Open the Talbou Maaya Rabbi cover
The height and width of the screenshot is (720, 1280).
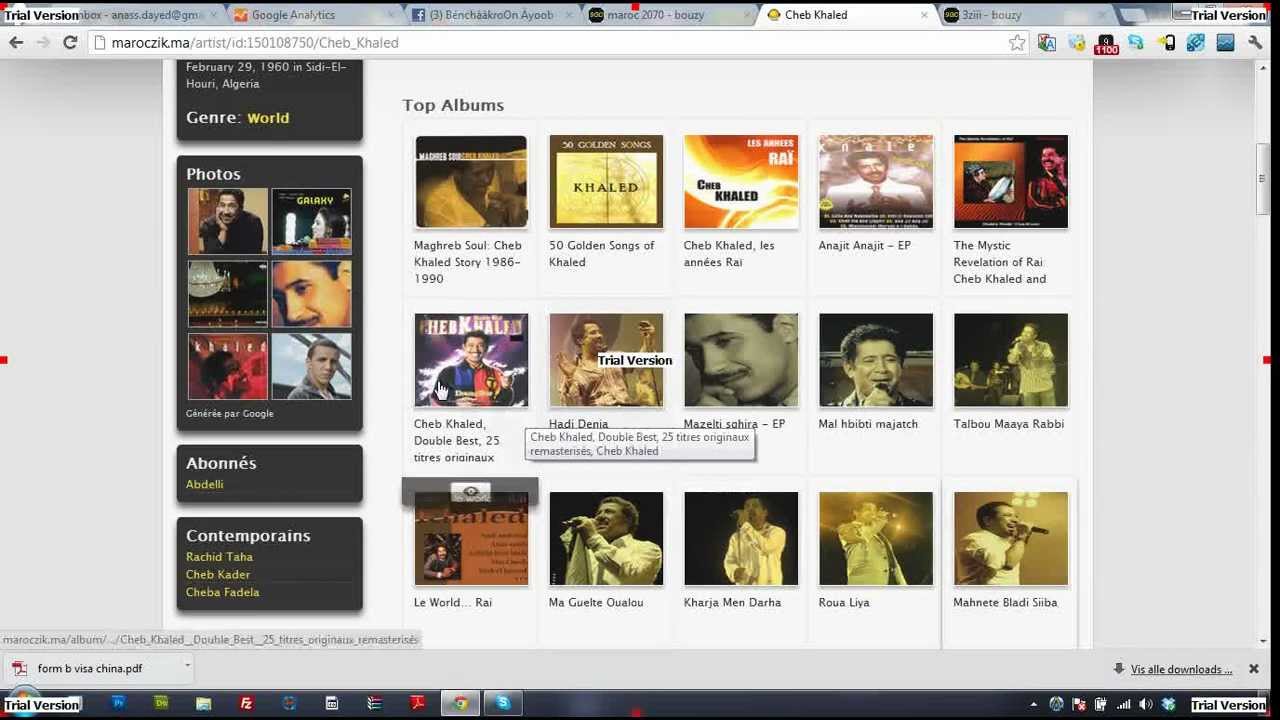(x=1011, y=360)
